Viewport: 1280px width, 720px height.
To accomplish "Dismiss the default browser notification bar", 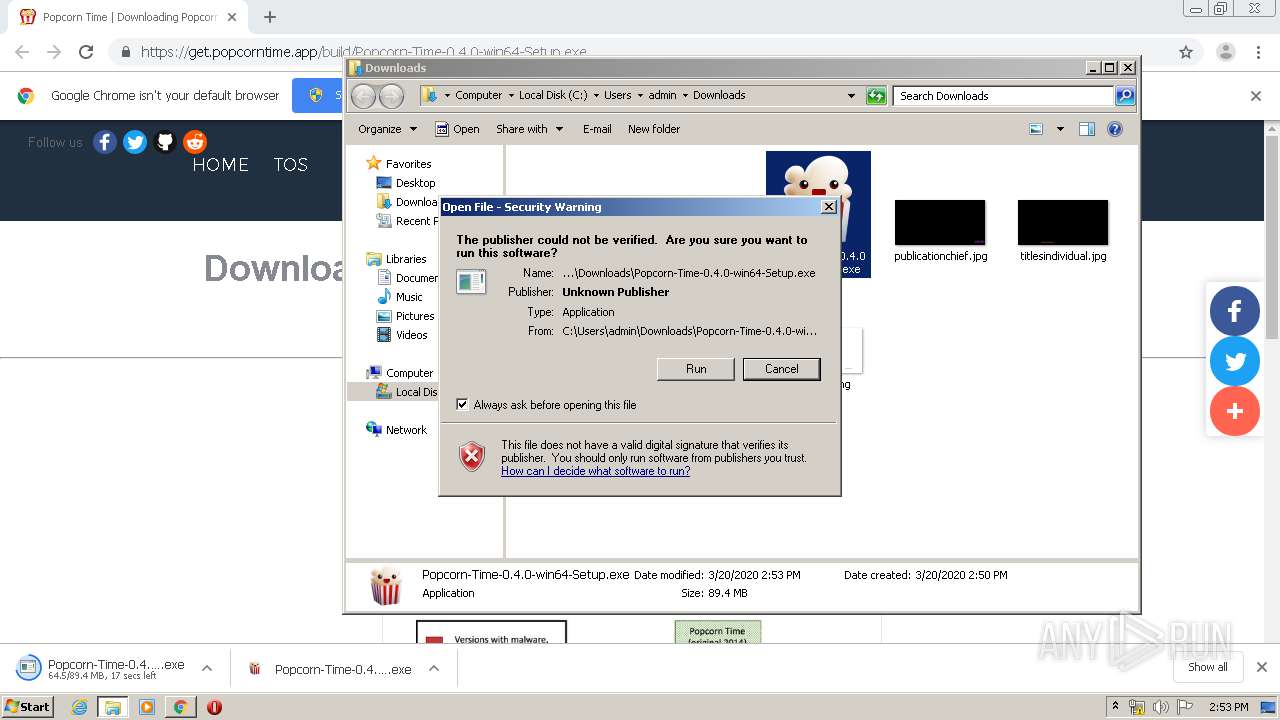I will coord(1256,96).
